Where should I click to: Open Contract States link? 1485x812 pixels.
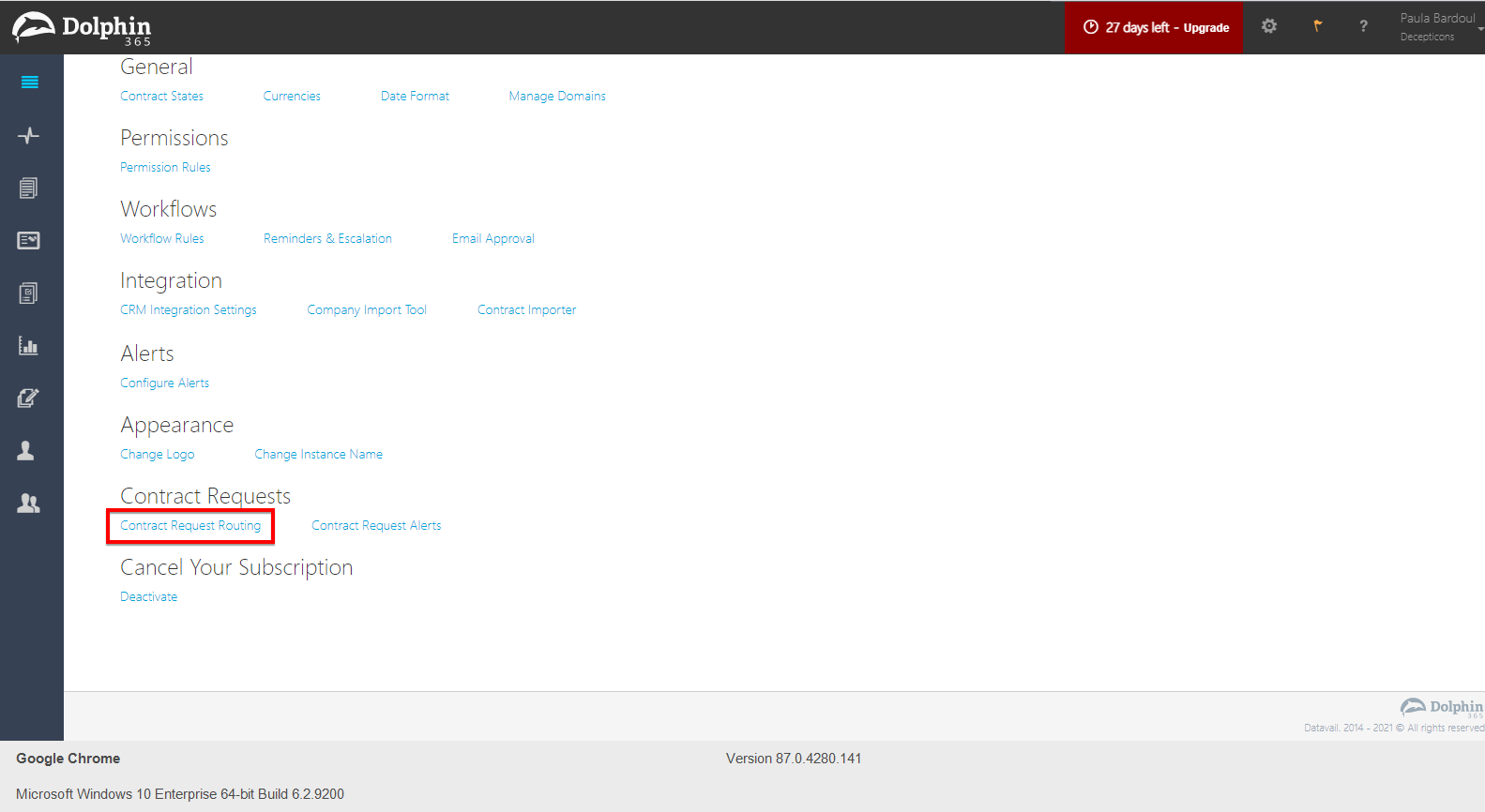tap(161, 96)
